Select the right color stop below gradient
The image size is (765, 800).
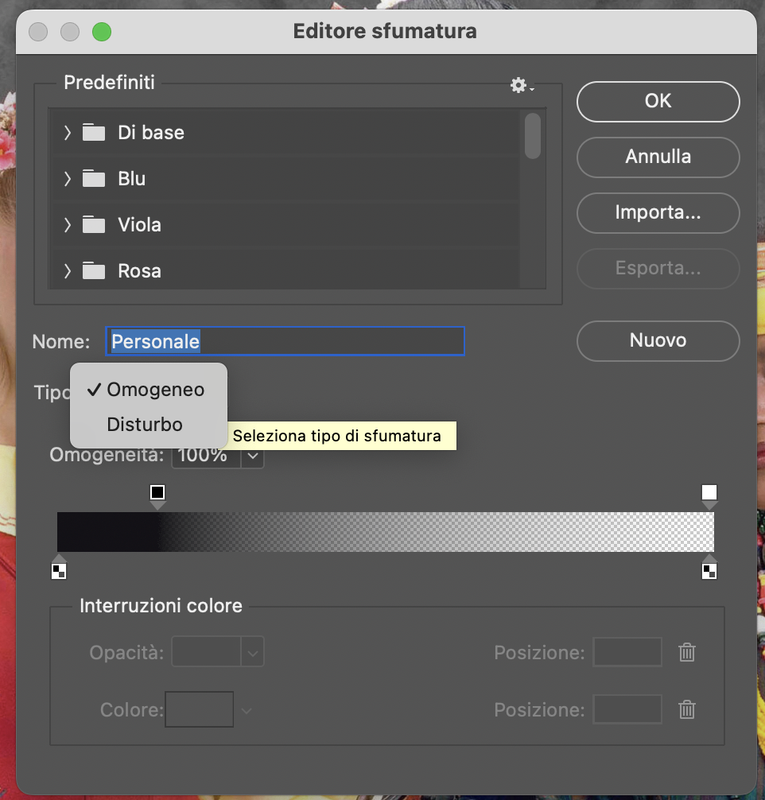coord(709,568)
